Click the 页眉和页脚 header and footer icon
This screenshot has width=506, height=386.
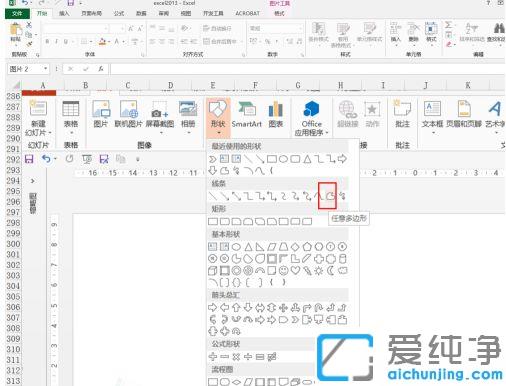464,109
